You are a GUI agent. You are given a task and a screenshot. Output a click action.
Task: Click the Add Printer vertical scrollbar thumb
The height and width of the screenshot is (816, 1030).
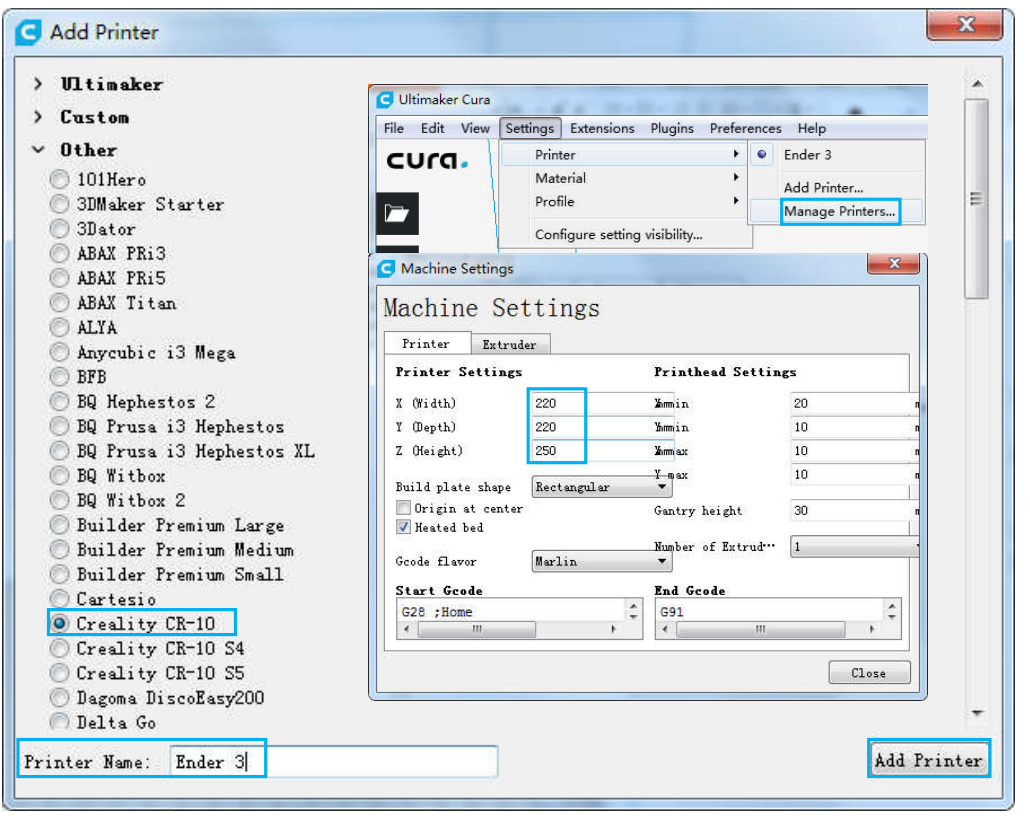[x=976, y=198]
